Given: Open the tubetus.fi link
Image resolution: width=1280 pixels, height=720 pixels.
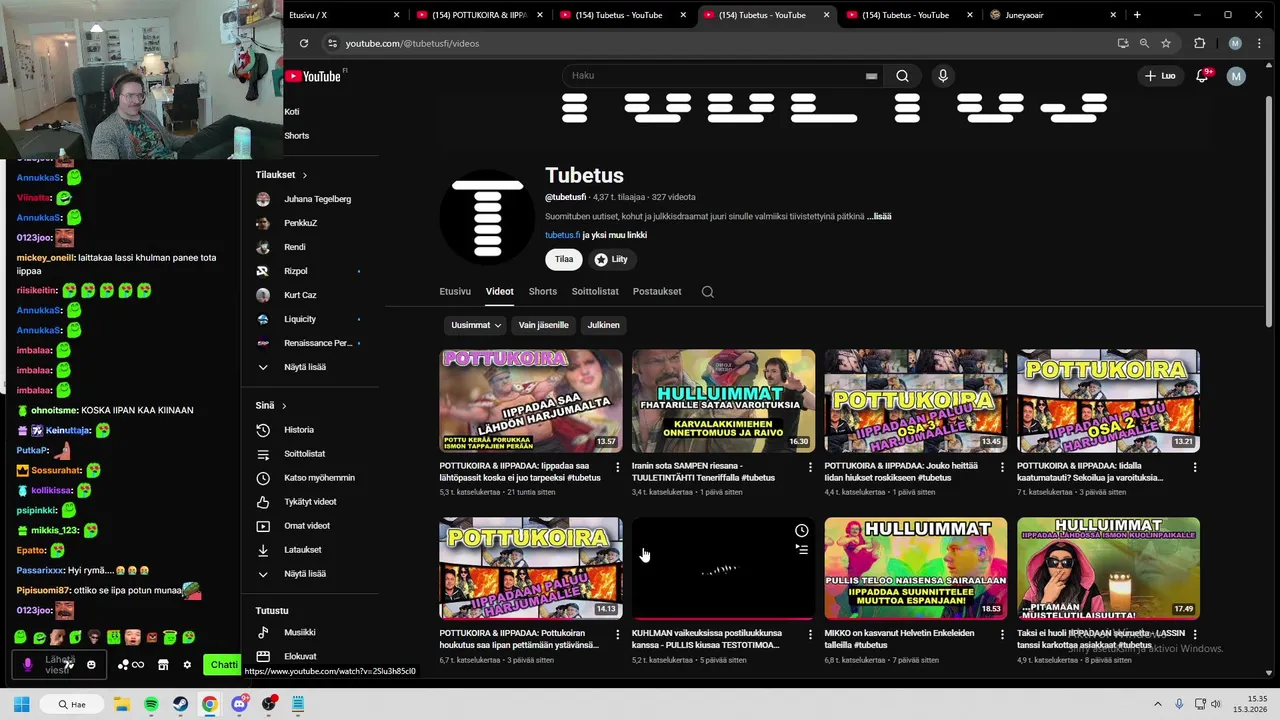Looking at the screenshot, I should pyautogui.click(x=562, y=235).
